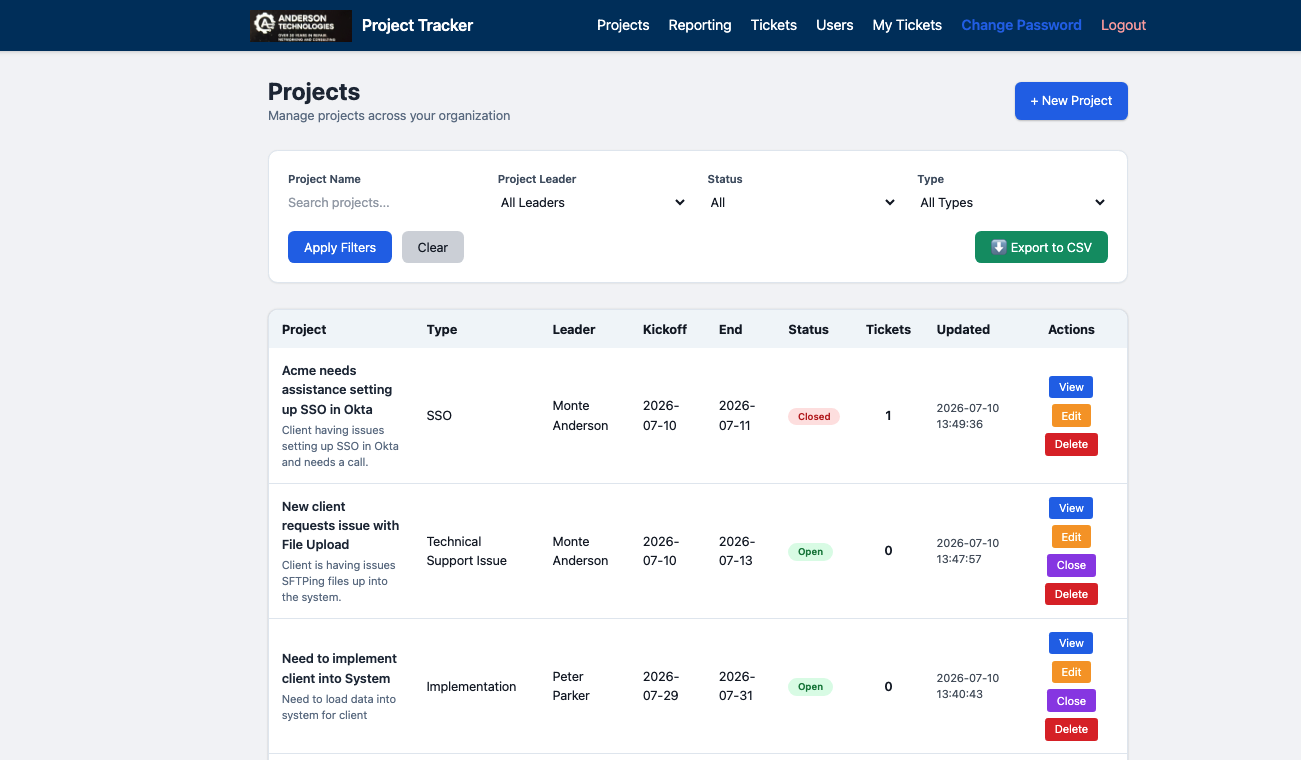The image size is (1301, 760).
Task: Click the 'Technical Support Issue' type cell
Action: pyautogui.click(x=467, y=551)
